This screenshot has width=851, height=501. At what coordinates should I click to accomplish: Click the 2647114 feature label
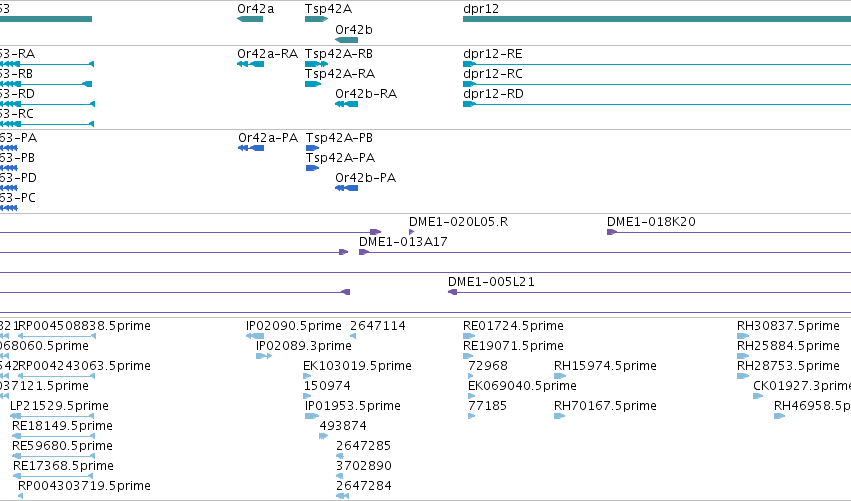coord(378,326)
